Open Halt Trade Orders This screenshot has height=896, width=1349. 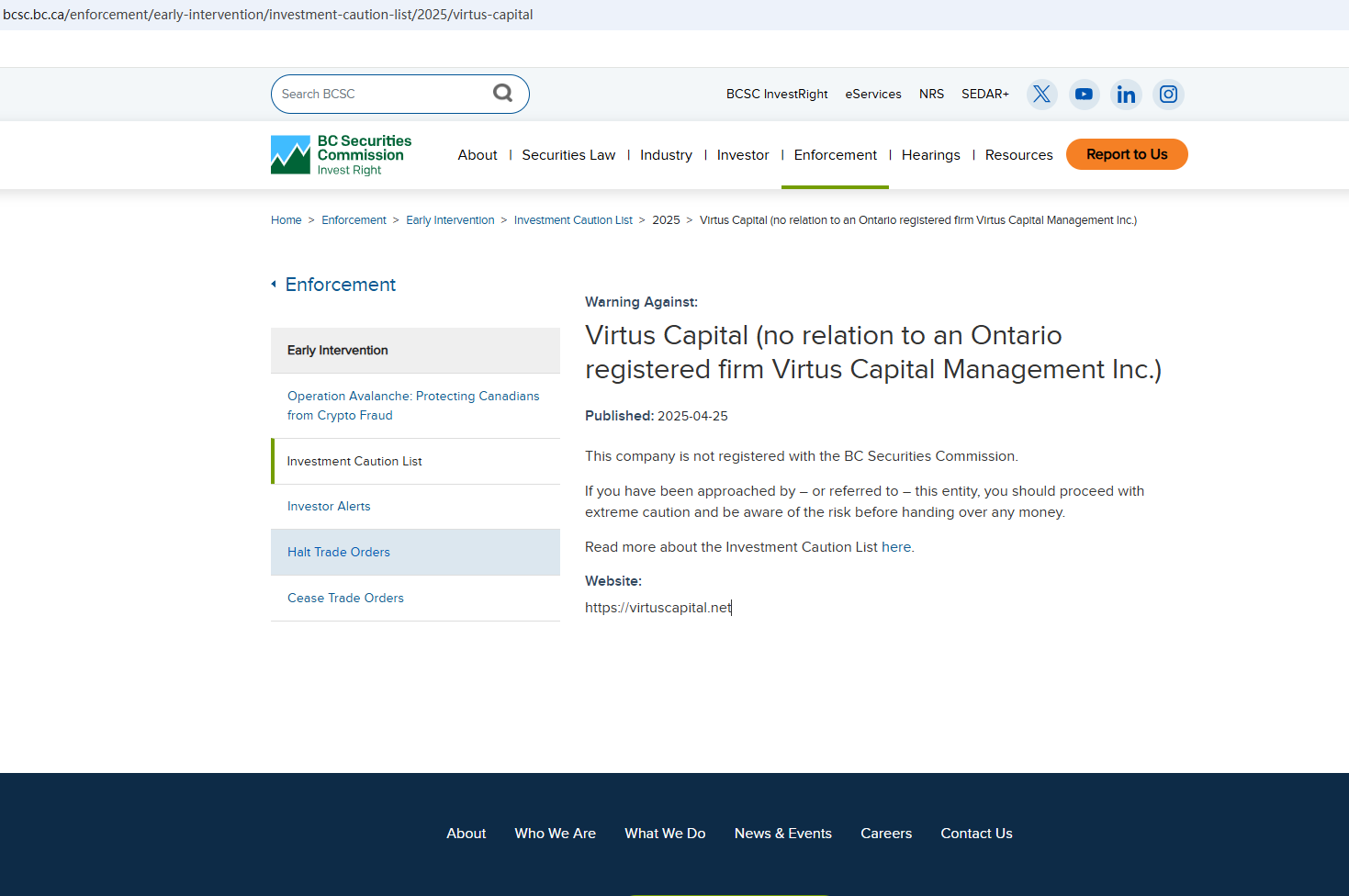[415, 552]
